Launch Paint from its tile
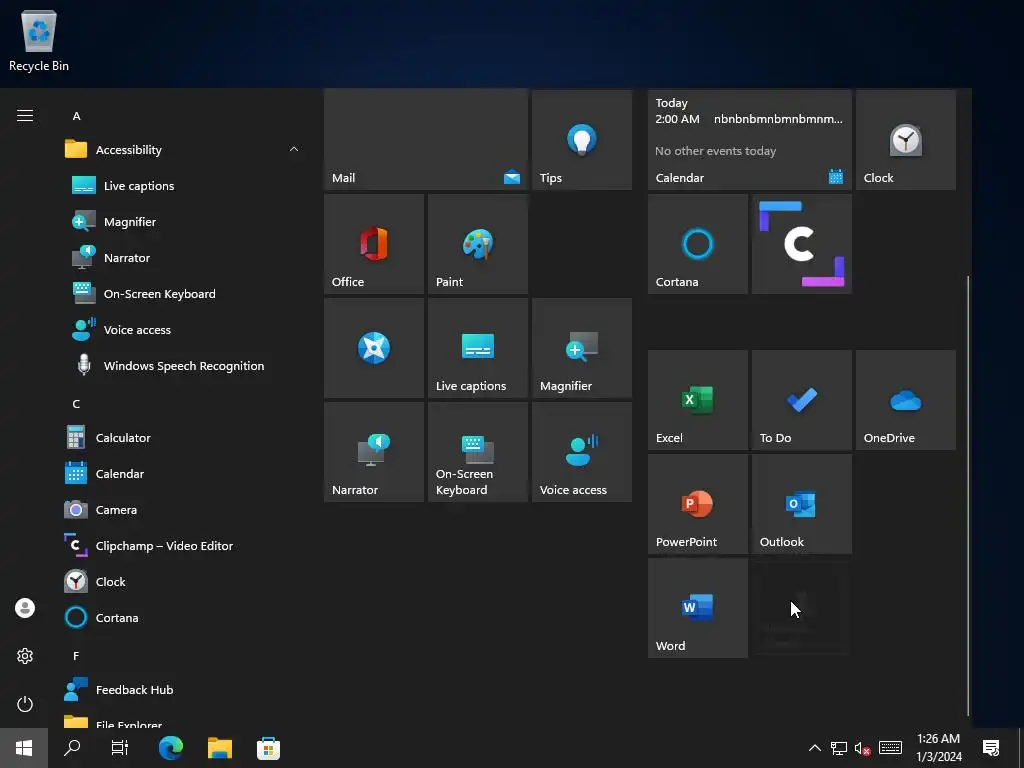The width and height of the screenshot is (1024, 768). (x=478, y=244)
